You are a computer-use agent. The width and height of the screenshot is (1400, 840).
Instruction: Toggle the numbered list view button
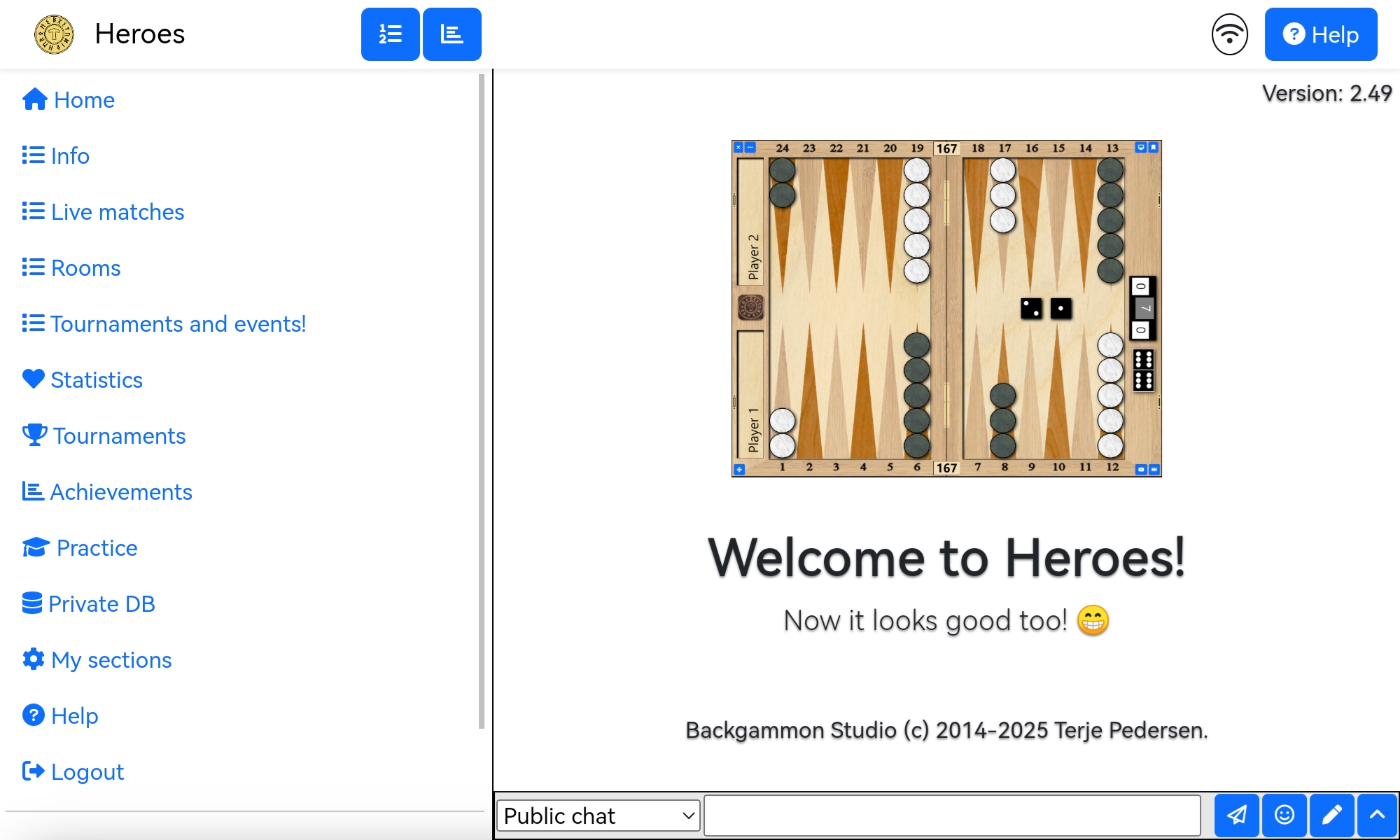click(390, 34)
